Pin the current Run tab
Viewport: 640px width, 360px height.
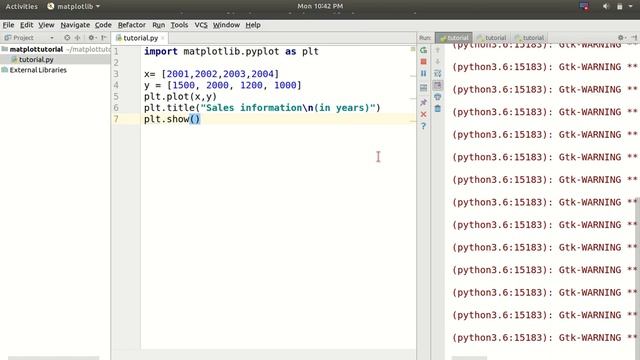[423, 102]
